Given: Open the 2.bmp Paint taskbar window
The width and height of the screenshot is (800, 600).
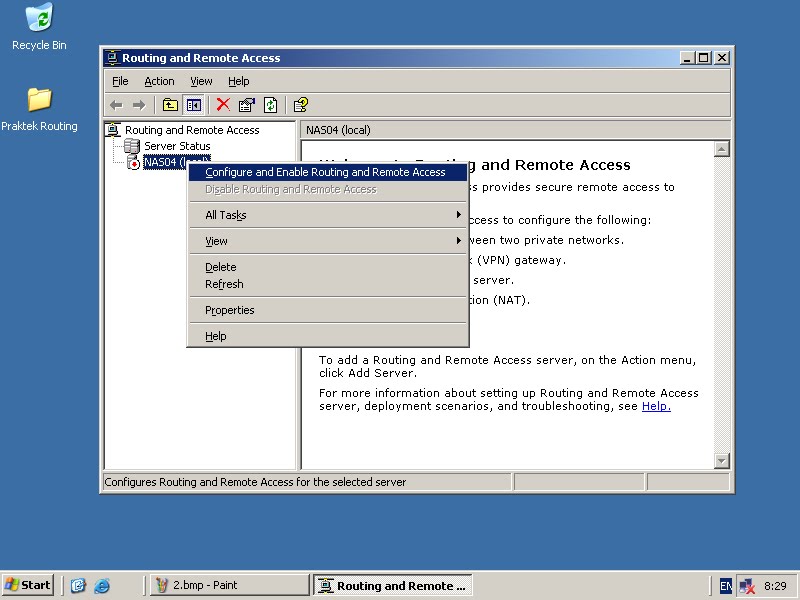Looking at the screenshot, I should pyautogui.click(x=228, y=584).
